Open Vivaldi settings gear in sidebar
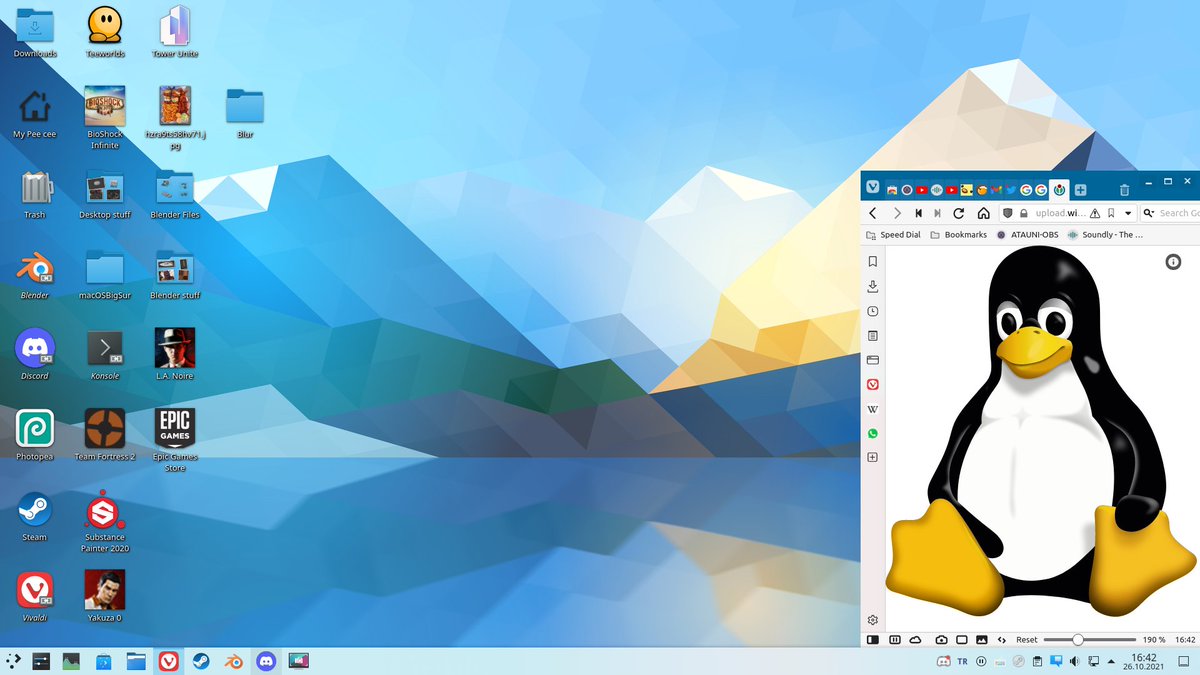Screen dimensions: 1200x675 (x=872, y=620)
